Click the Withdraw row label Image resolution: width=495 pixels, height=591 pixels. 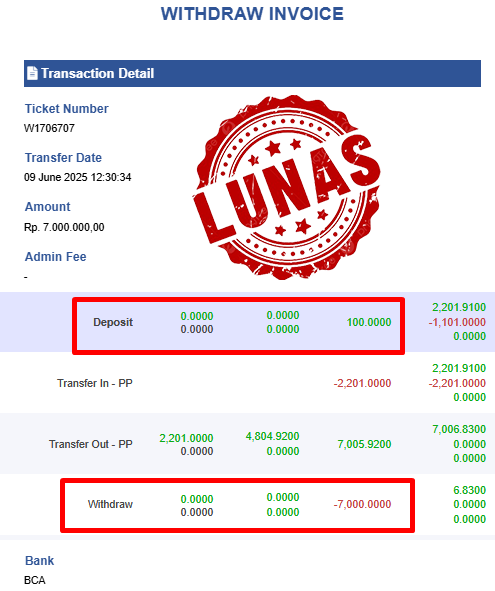(110, 504)
